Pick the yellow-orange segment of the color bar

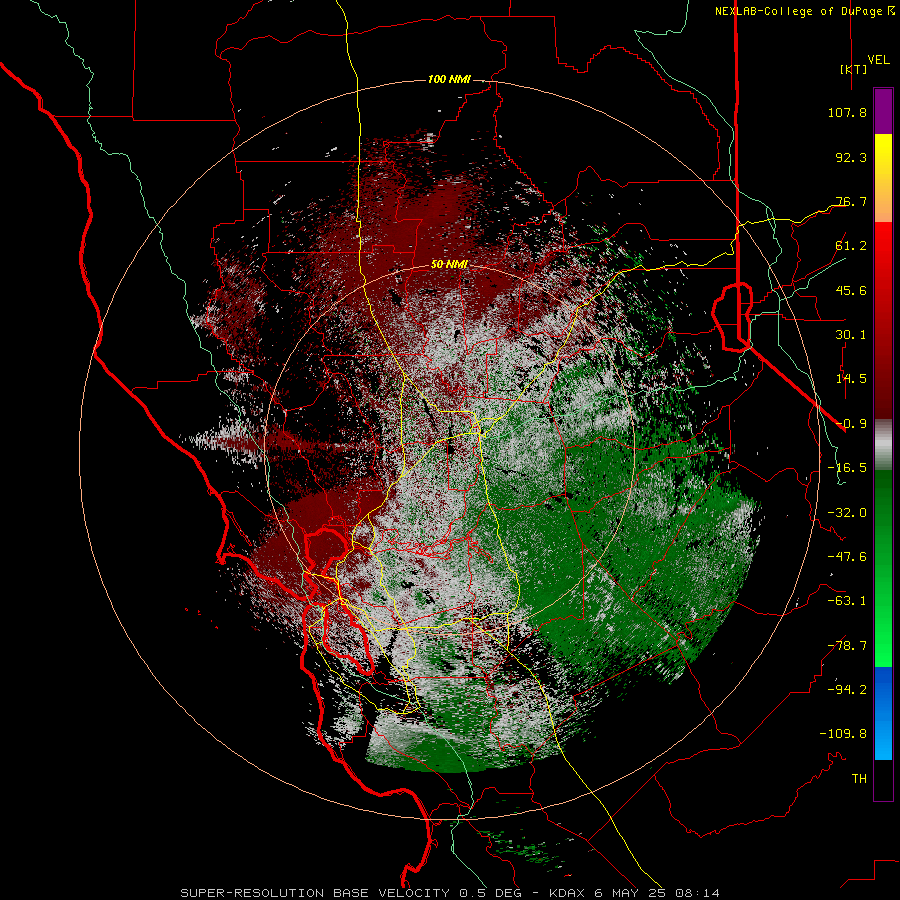[883, 178]
